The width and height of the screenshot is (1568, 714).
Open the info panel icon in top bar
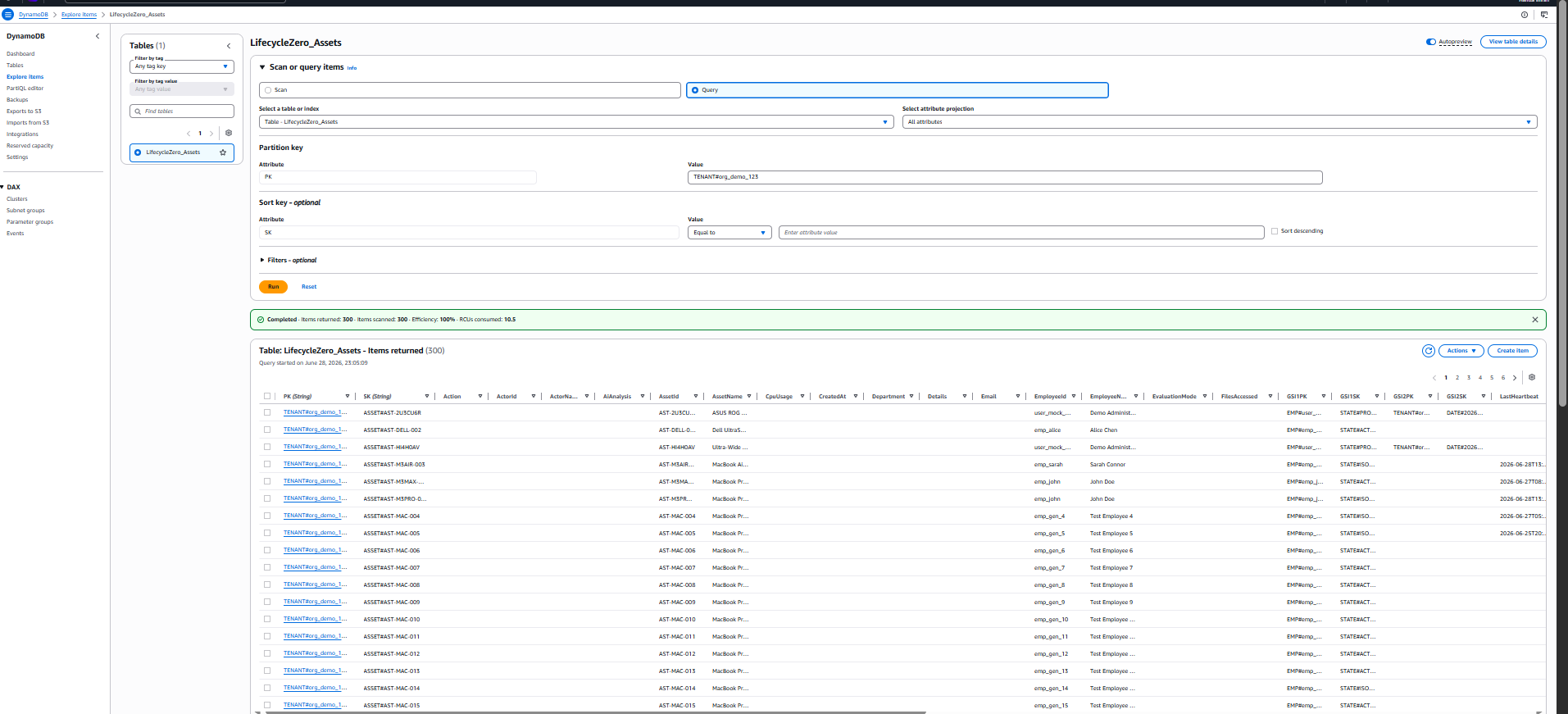pyautogui.click(x=1525, y=15)
